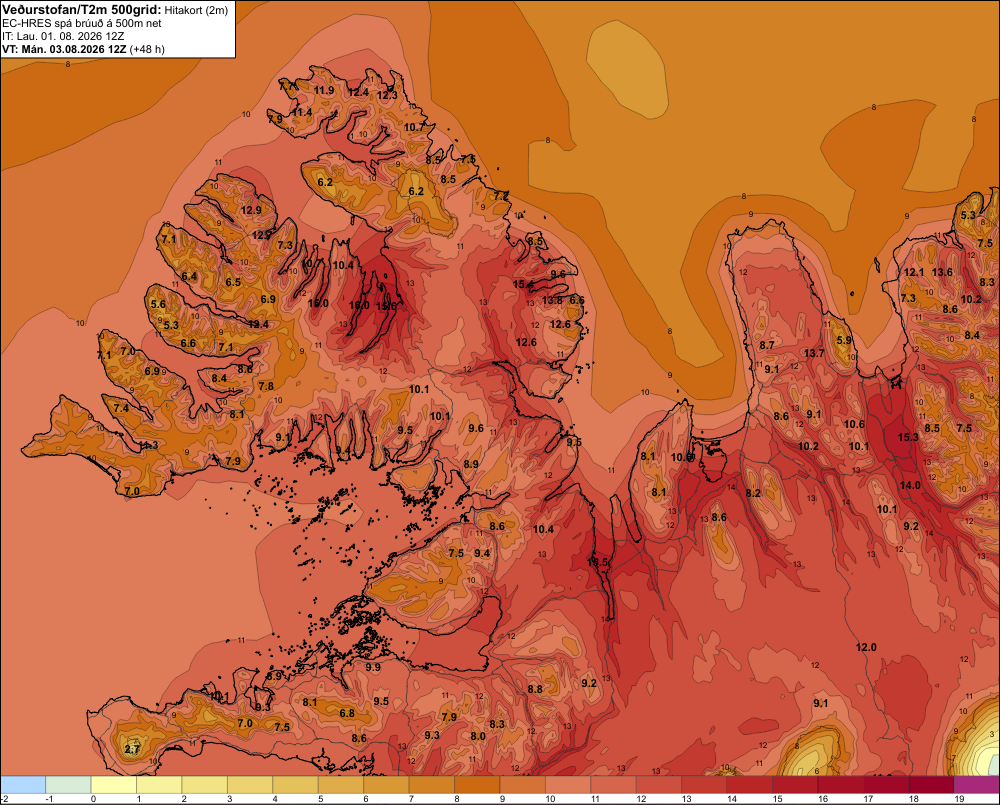
Task: Select the VT valid time line
Action: (83, 49)
